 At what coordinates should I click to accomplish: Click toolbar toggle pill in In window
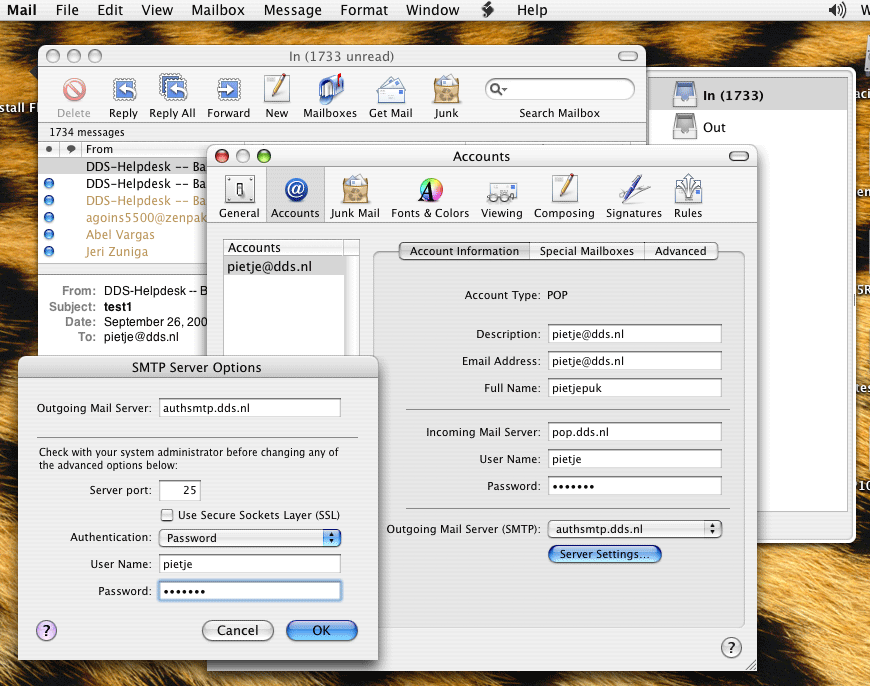click(628, 56)
